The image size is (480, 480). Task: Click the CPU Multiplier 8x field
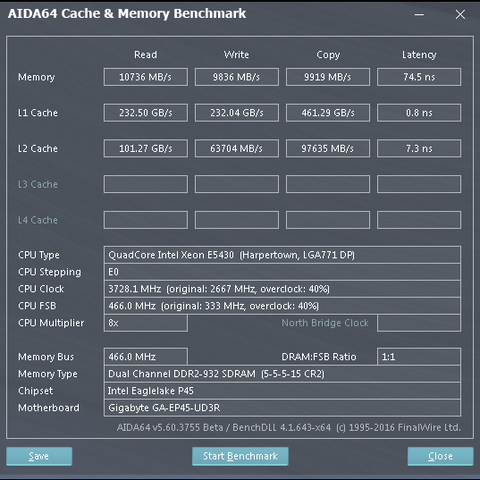pos(146,323)
